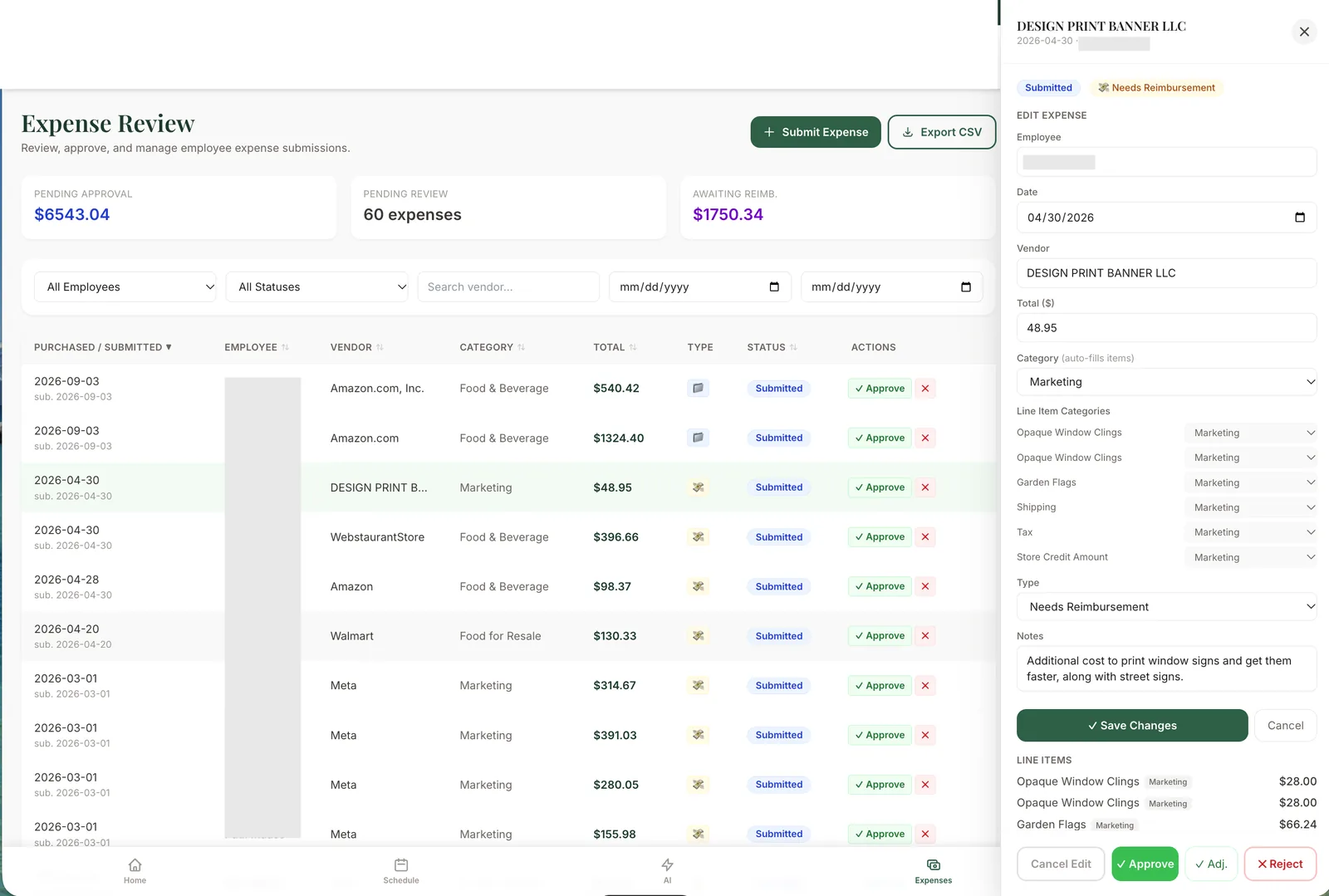Sort the table by the Total column
This screenshot has height=896, width=1329.
point(615,347)
